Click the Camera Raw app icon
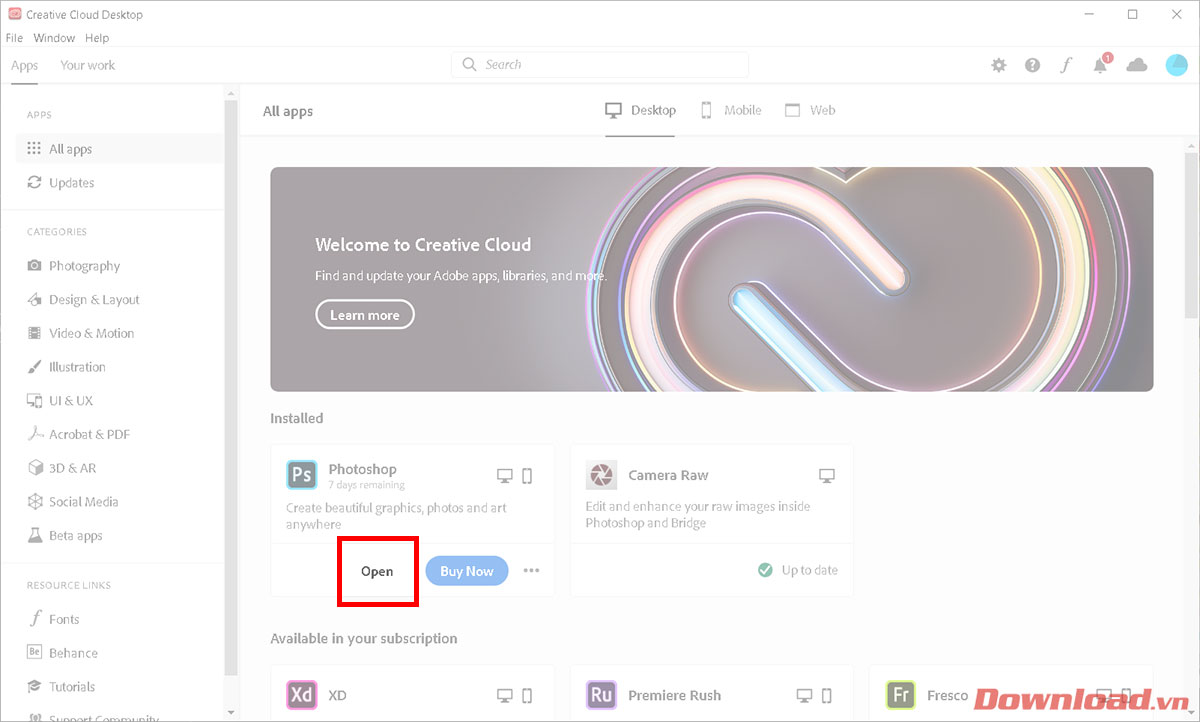The image size is (1200, 722). 601,475
